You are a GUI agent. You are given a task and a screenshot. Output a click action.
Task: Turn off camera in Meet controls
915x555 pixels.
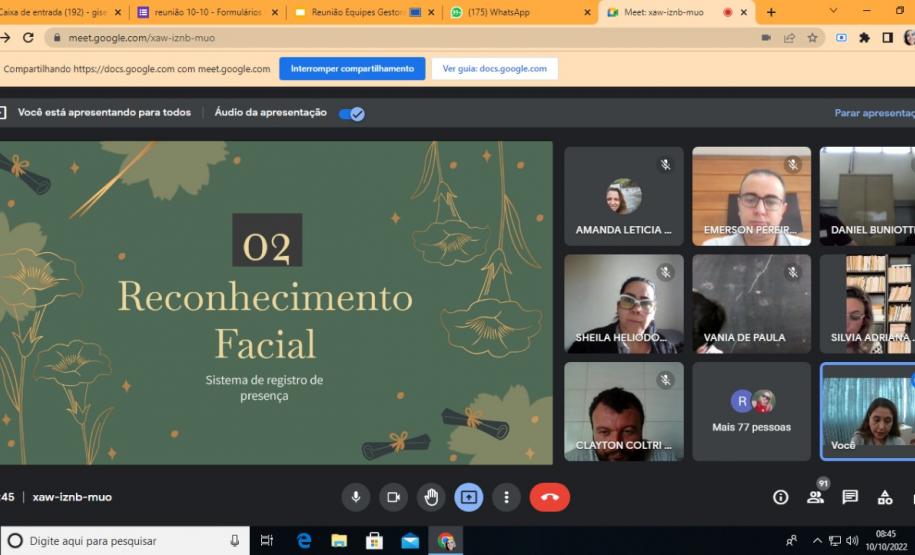tap(393, 497)
